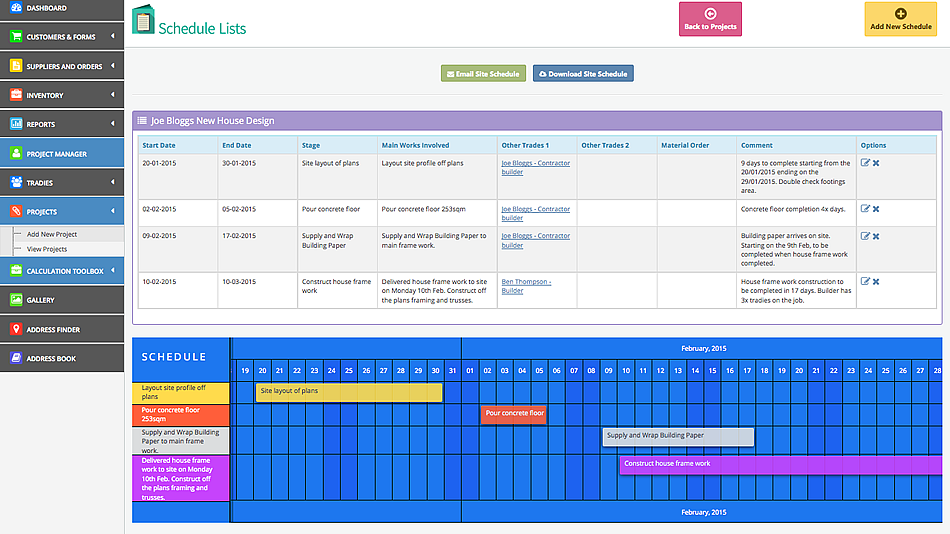The width and height of the screenshot is (950, 534).
Task: Select View Projects in sidebar
Action: (47, 249)
